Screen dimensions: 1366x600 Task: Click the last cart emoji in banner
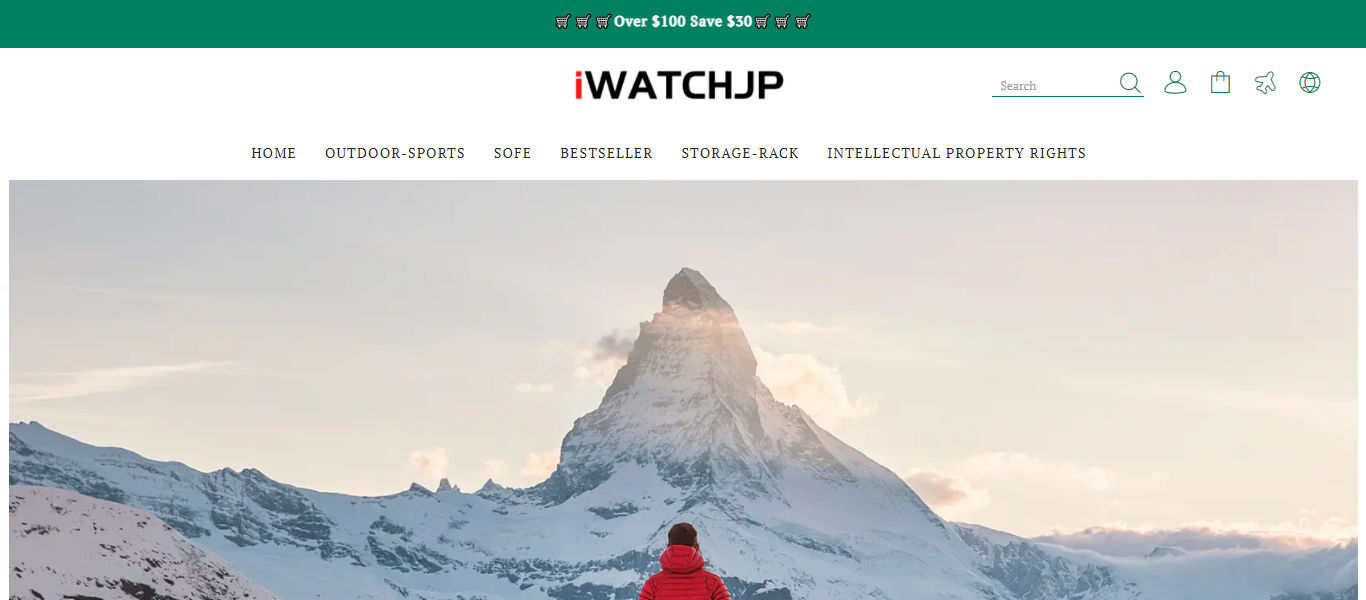[x=803, y=21]
